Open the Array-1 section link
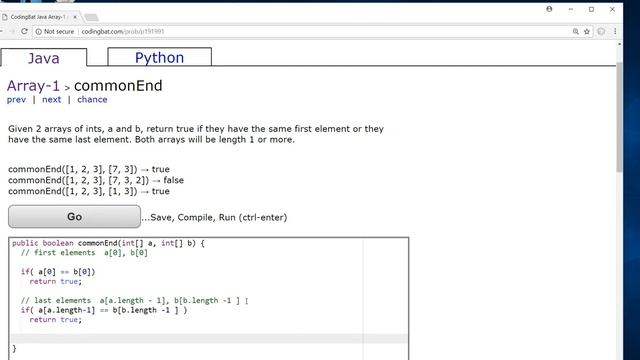The image size is (640, 360). 33,86
